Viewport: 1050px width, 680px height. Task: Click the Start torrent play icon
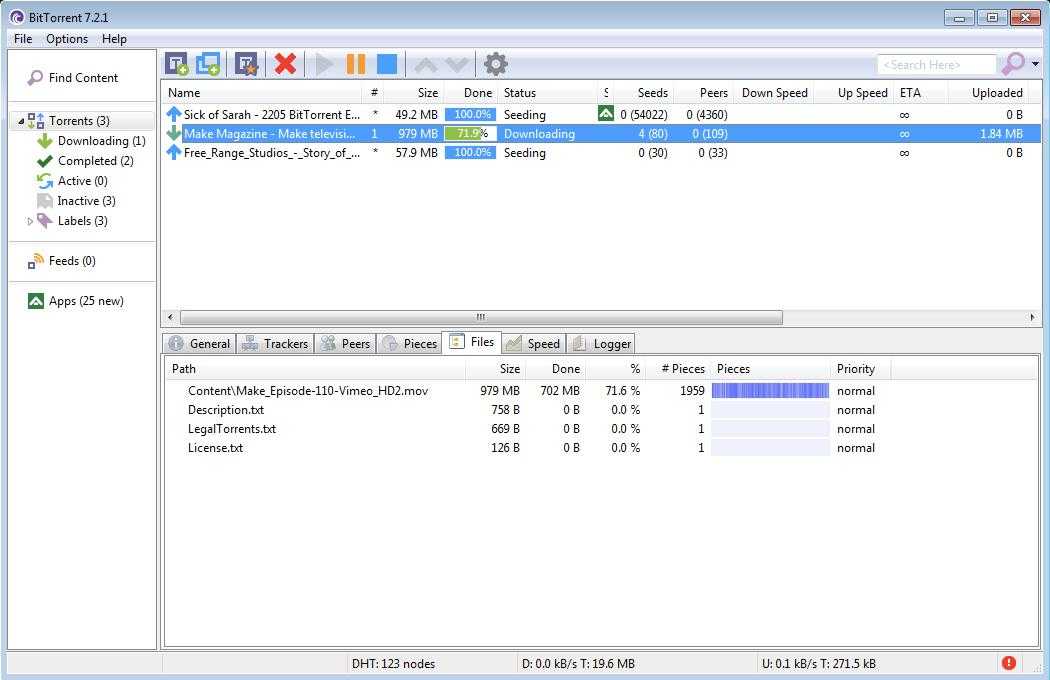[325, 64]
